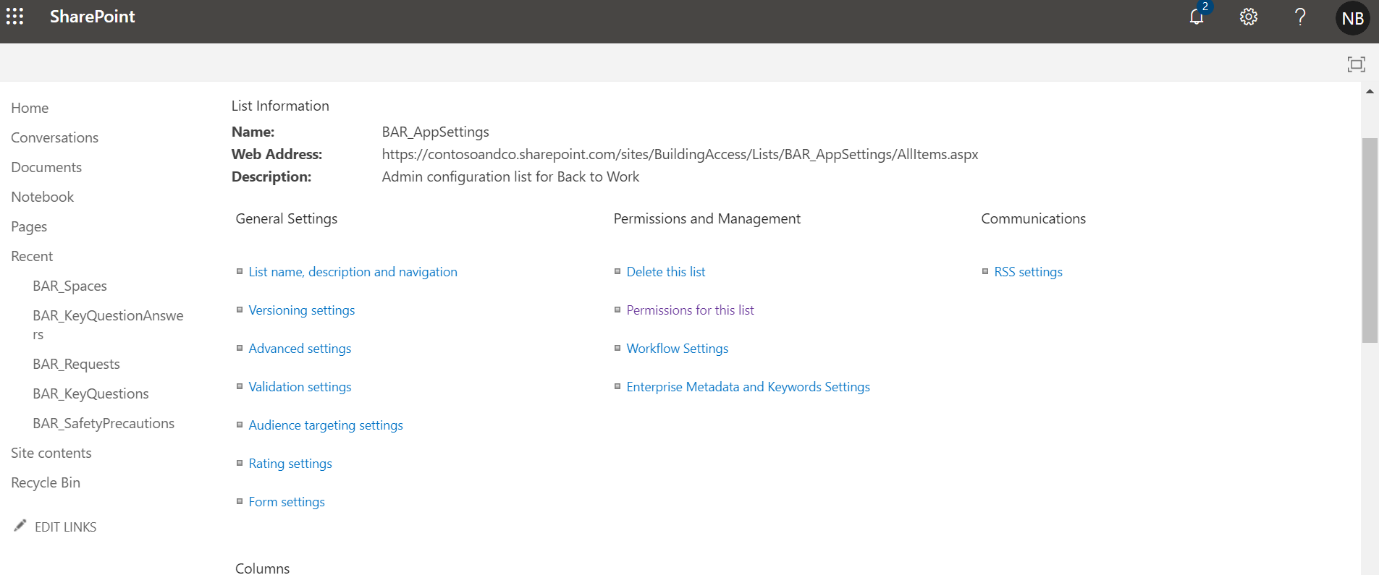The height and width of the screenshot is (575, 1379).
Task: Click the SharePoint header title
Action: (x=92, y=17)
